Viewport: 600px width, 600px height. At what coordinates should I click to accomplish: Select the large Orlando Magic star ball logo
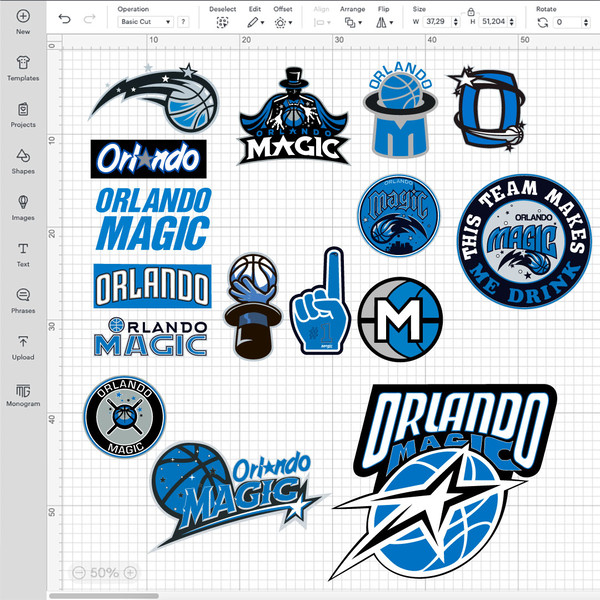pos(445,483)
